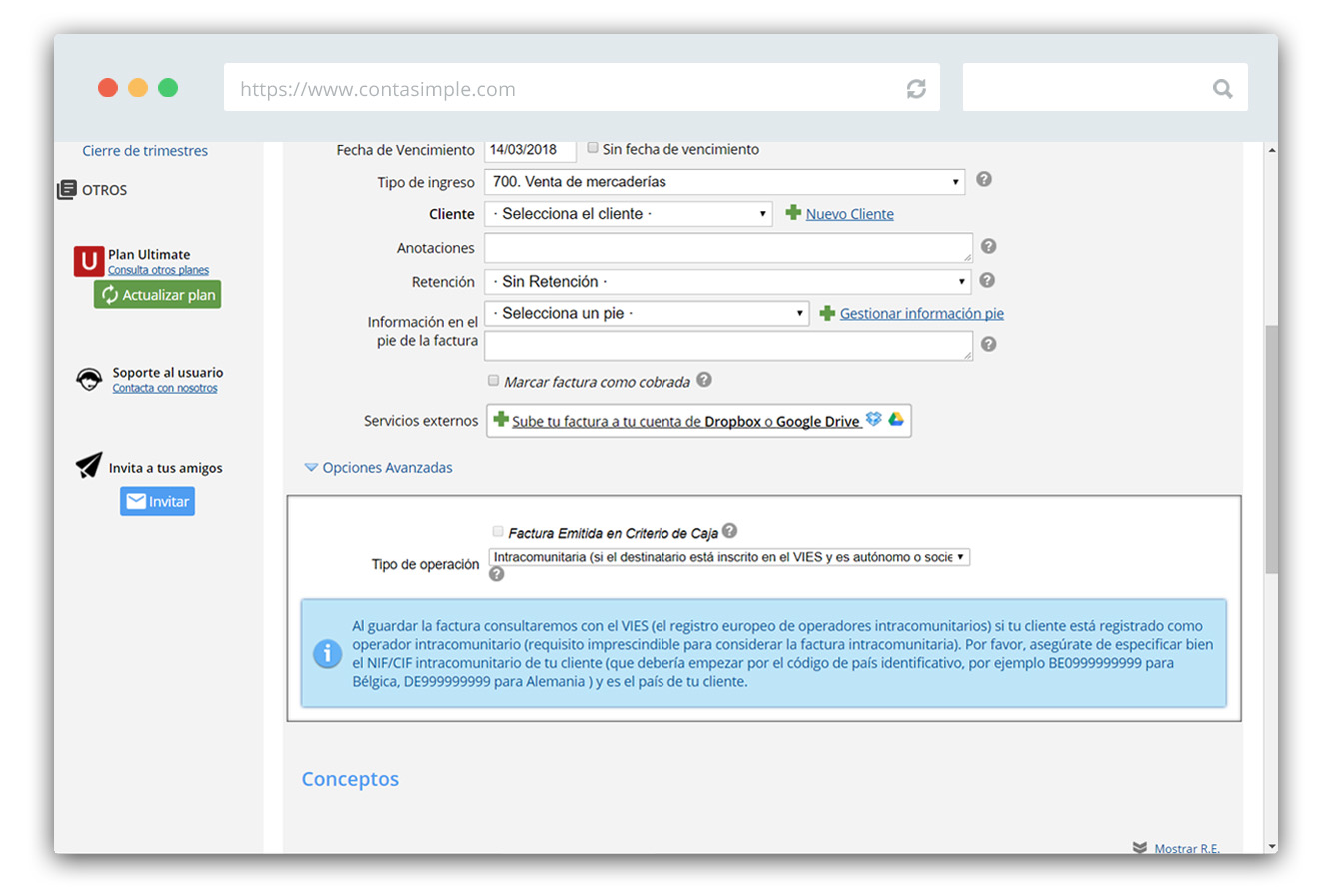1325x896 pixels.
Task: Click the Dropbox icon
Action: pyautogui.click(x=874, y=419)
